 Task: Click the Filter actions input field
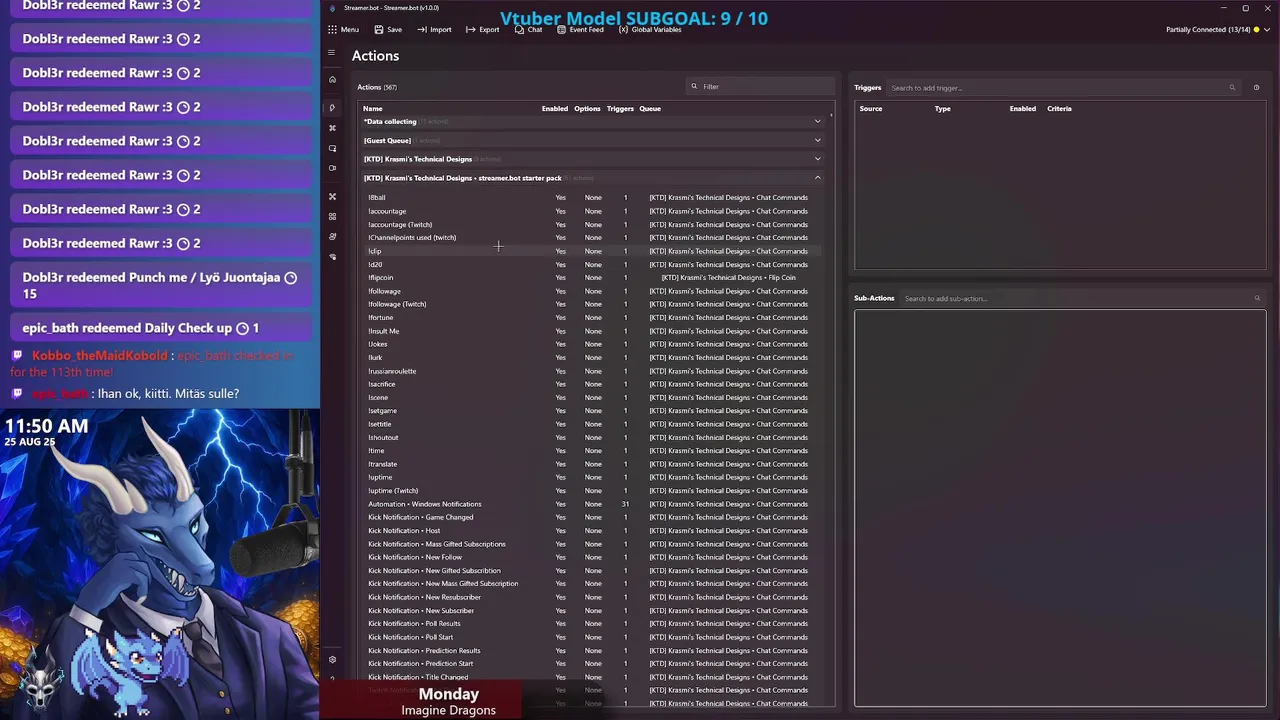coord(761,86)
